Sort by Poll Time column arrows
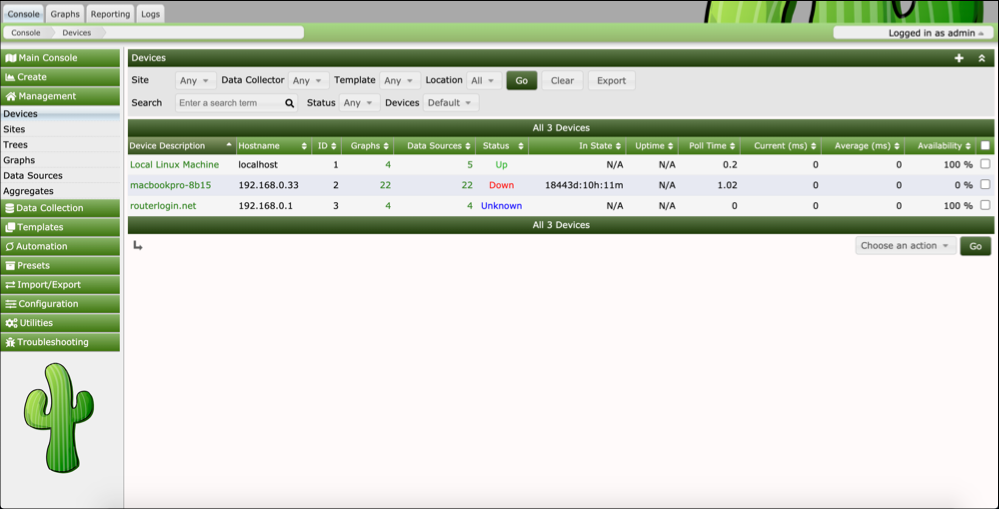 732,146
